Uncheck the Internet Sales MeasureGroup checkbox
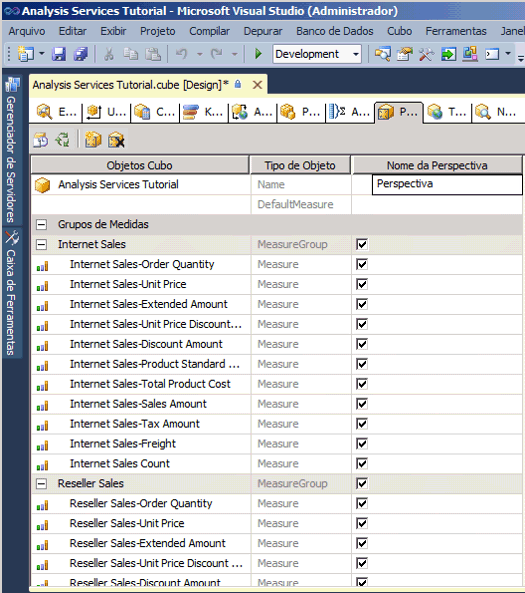The height and width of the screenshot is (593, 525). [362, 244]
